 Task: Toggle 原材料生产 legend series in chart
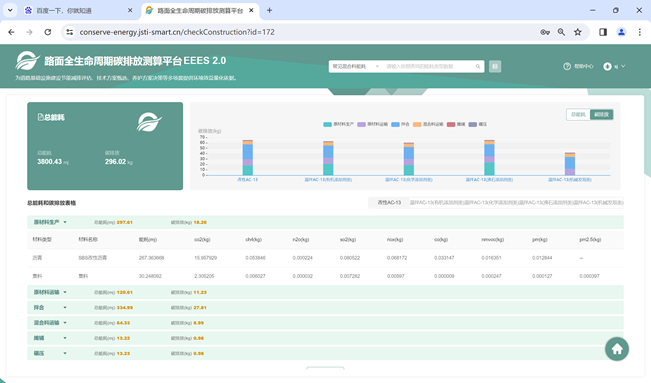(x=338, y=124)
